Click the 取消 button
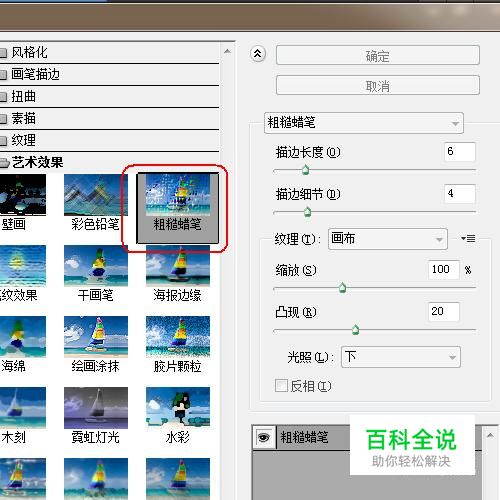 pos(378,85)
